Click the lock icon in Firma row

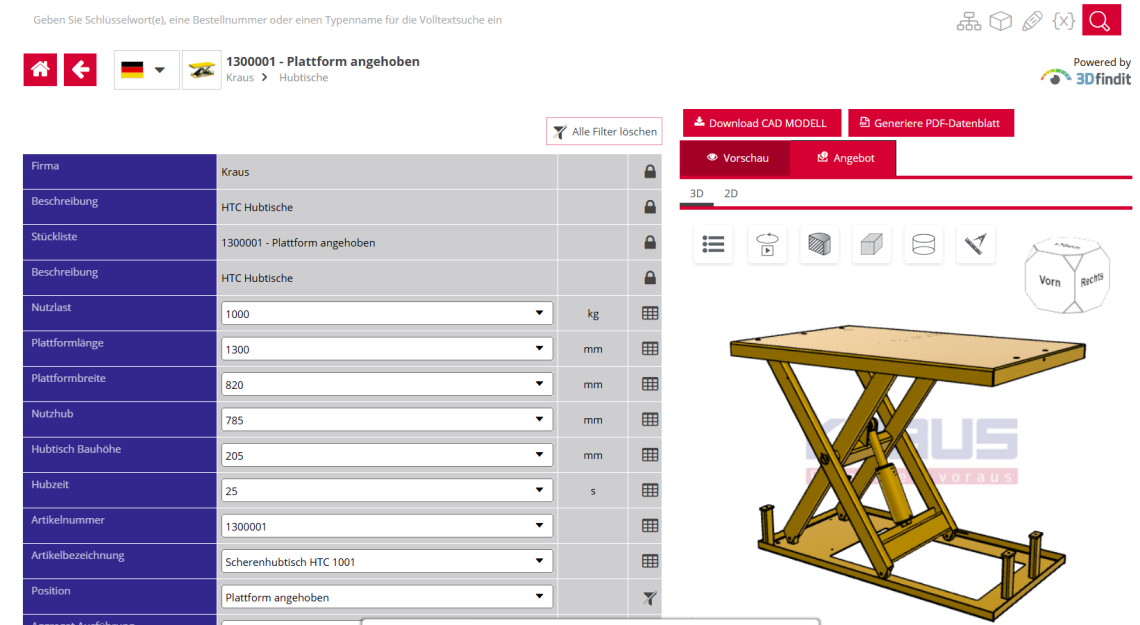650,172
